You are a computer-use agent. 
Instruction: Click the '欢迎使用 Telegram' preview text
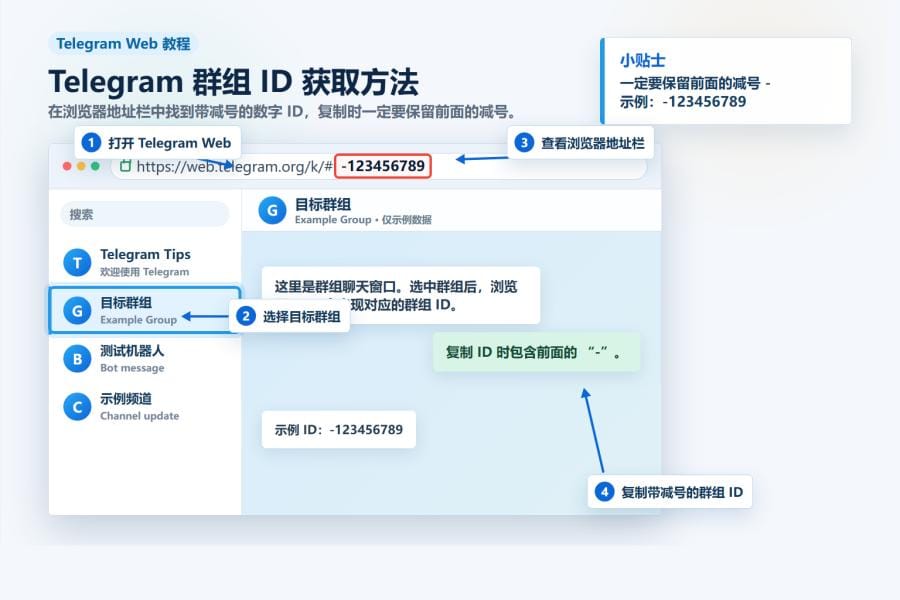tap(145, 272)
